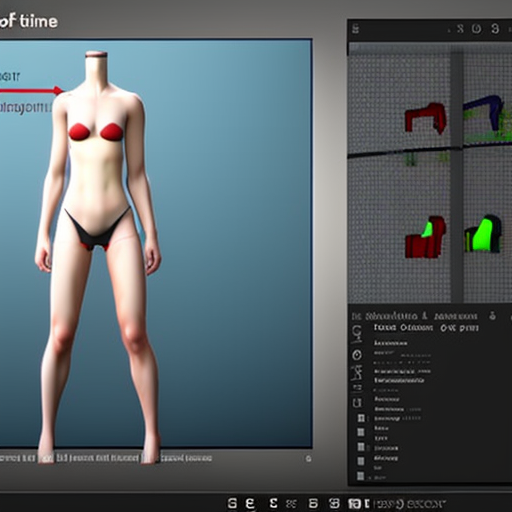The width and height of the screenshot is (512, 512).
Task: Click the circular target icon in the panel sidebar
Action: click(x=357, y=355)
